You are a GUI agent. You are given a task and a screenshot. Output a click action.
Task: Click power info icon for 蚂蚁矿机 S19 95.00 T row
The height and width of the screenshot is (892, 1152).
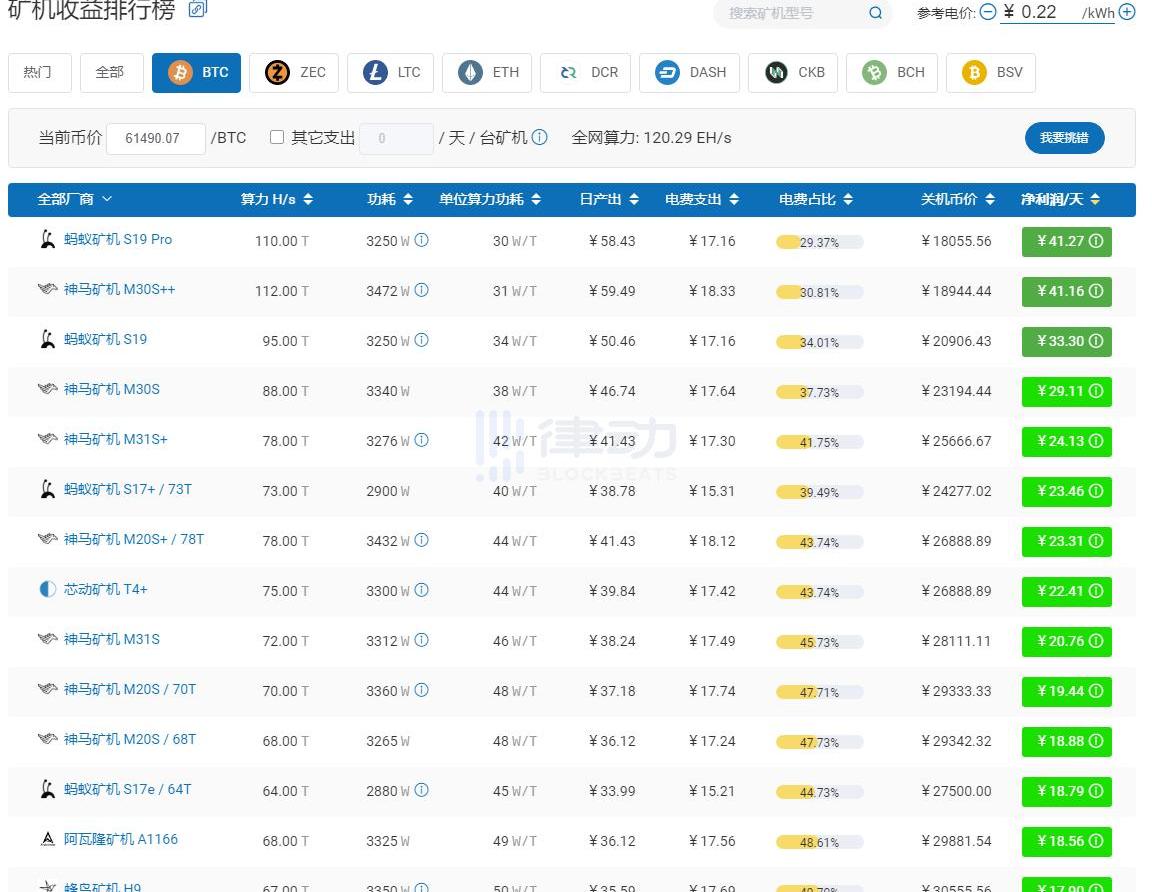[x=422, y=340]
